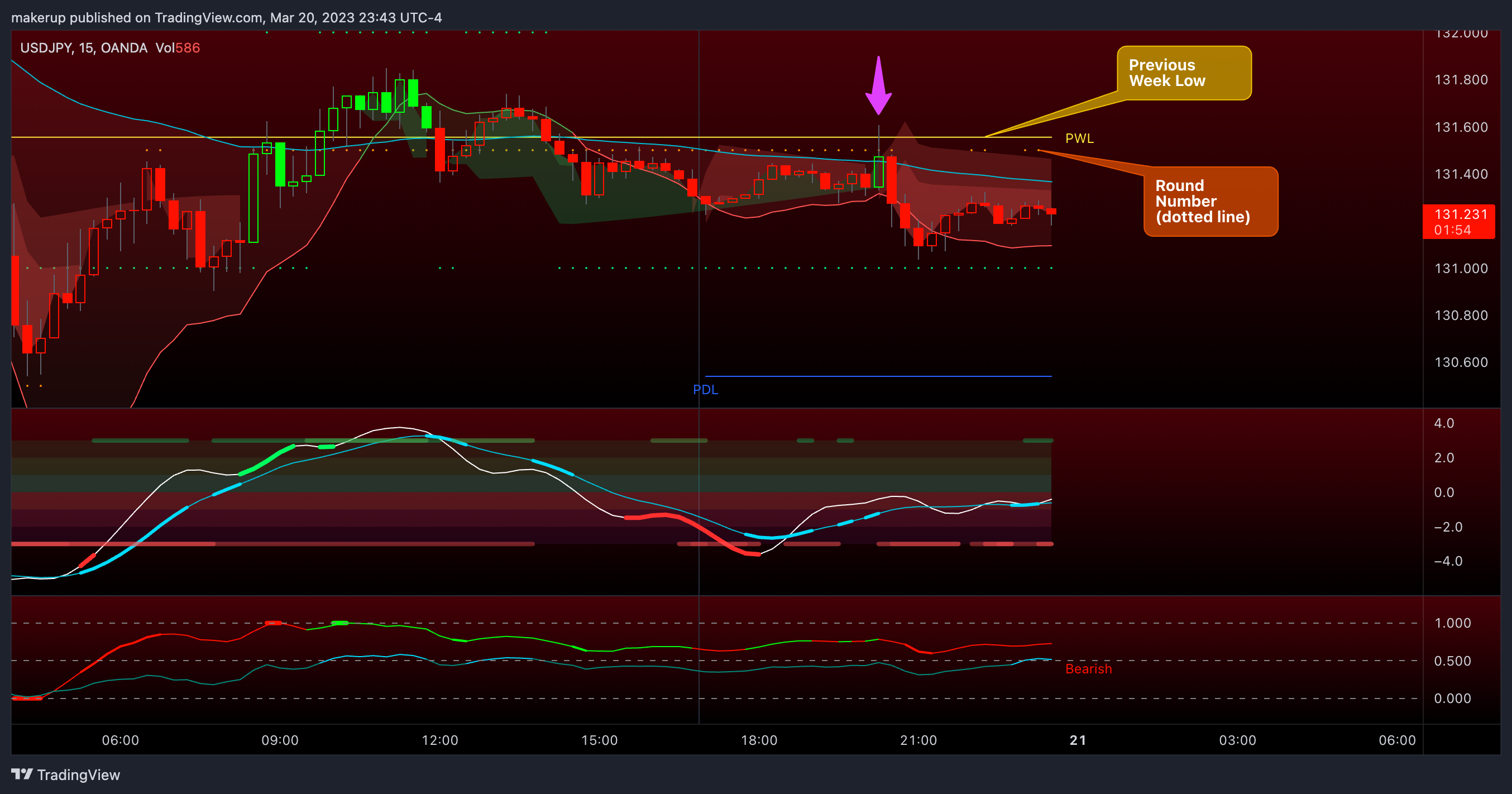Click the 'Round Number (dotted line)' orange callout
The image size is (1512, 794).
(1210, 201)
